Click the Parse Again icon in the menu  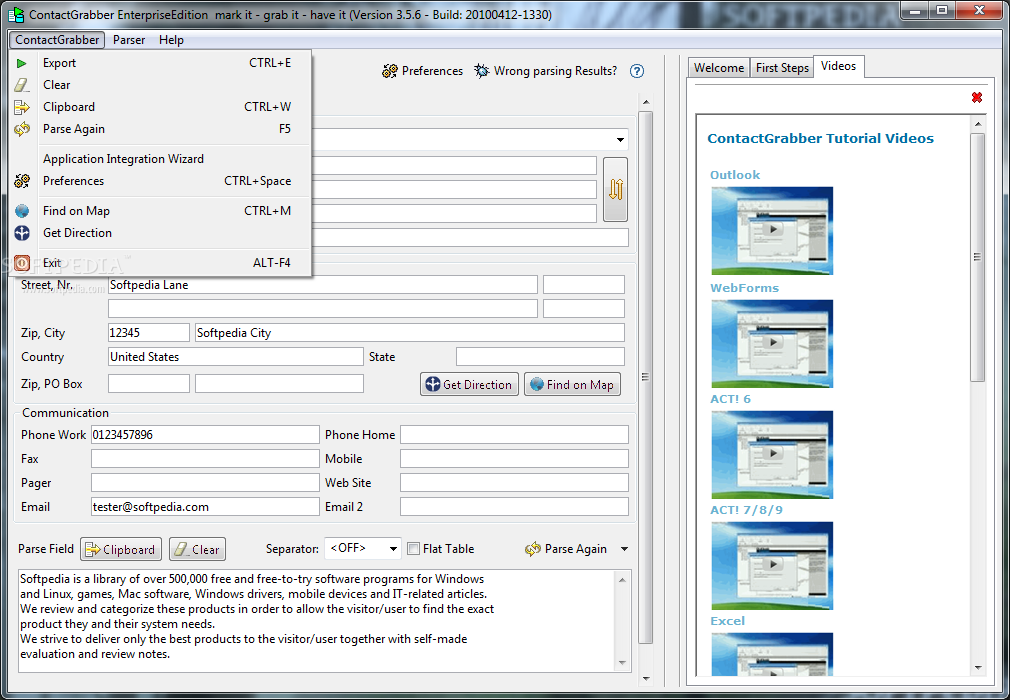click(x=22, y=129)
